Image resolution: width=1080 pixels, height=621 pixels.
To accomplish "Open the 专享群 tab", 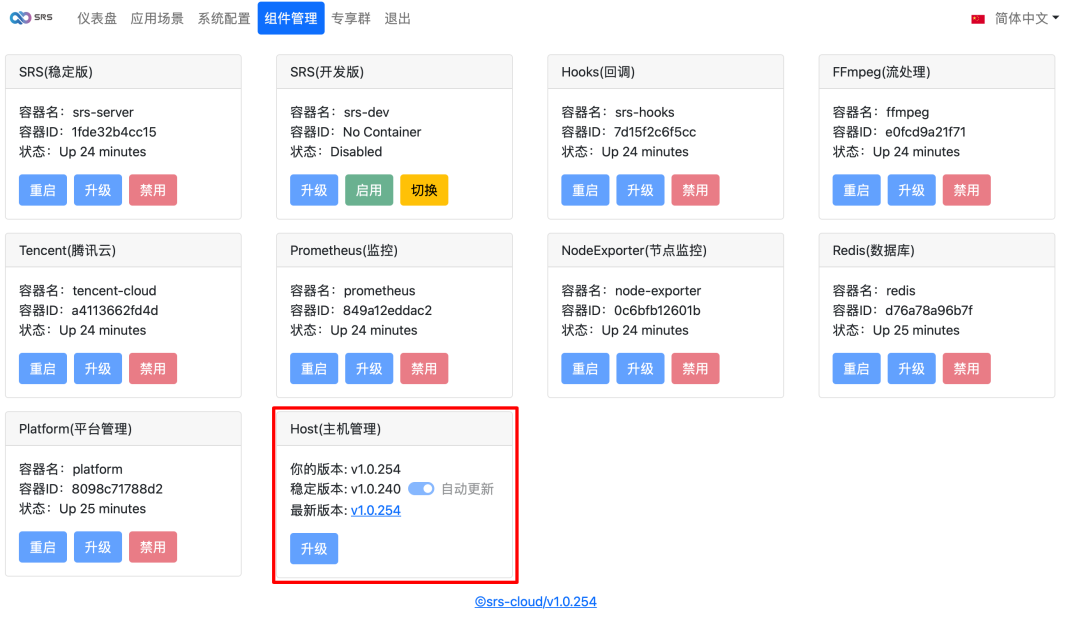I will click(351, 19).
